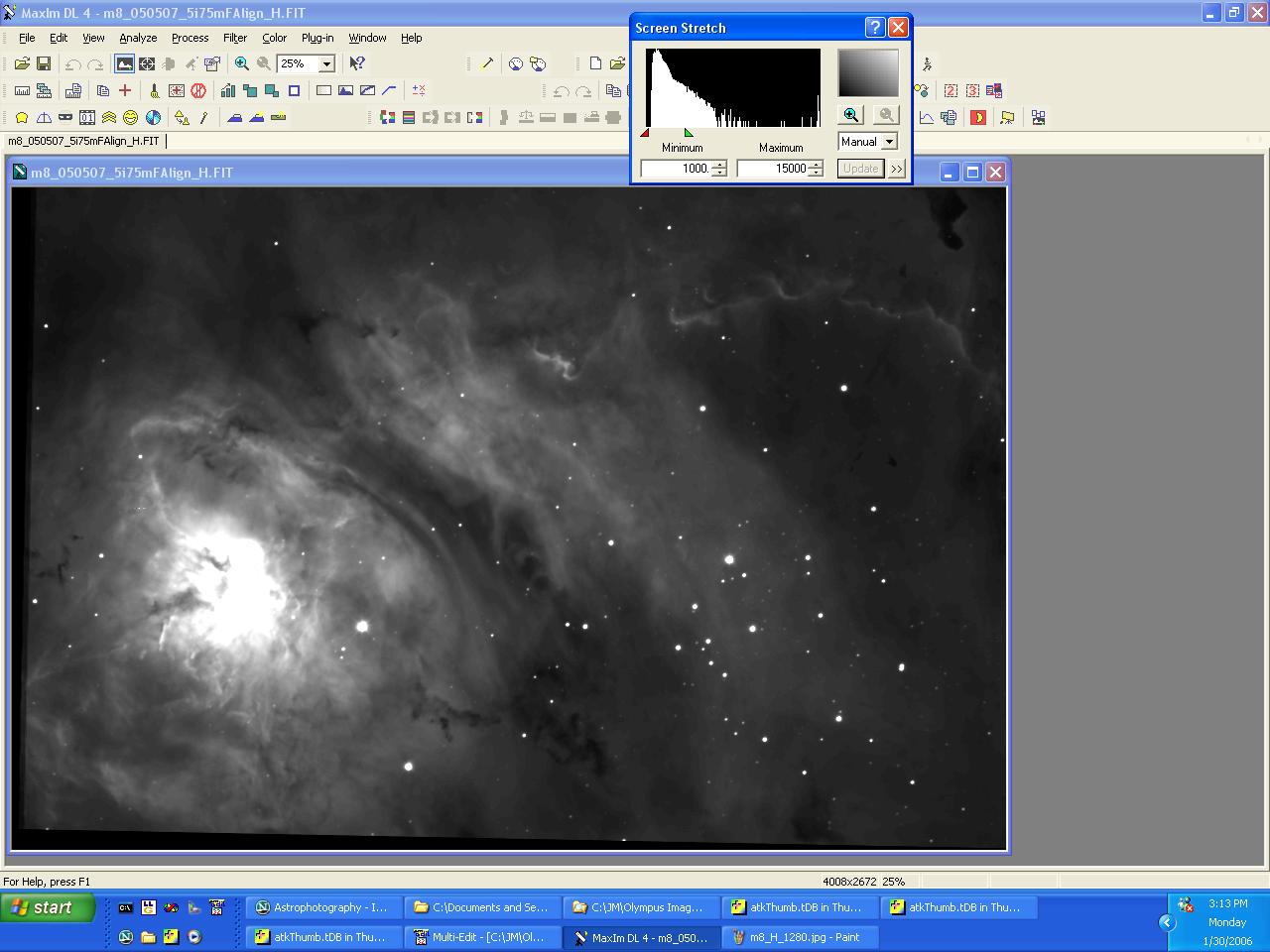
Task: Click the histogram zoom-in magnifier in Screen Stretch
Action: 851,115
